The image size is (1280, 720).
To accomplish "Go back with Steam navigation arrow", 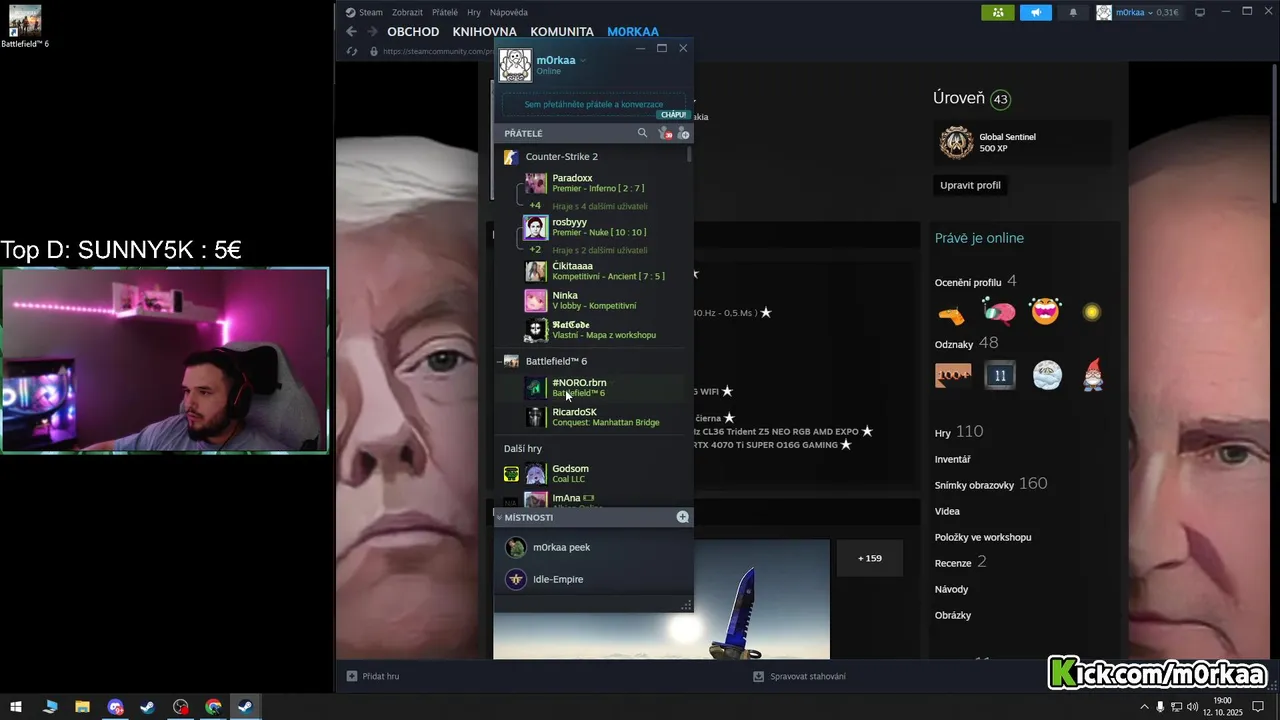I will pos(351,32).
